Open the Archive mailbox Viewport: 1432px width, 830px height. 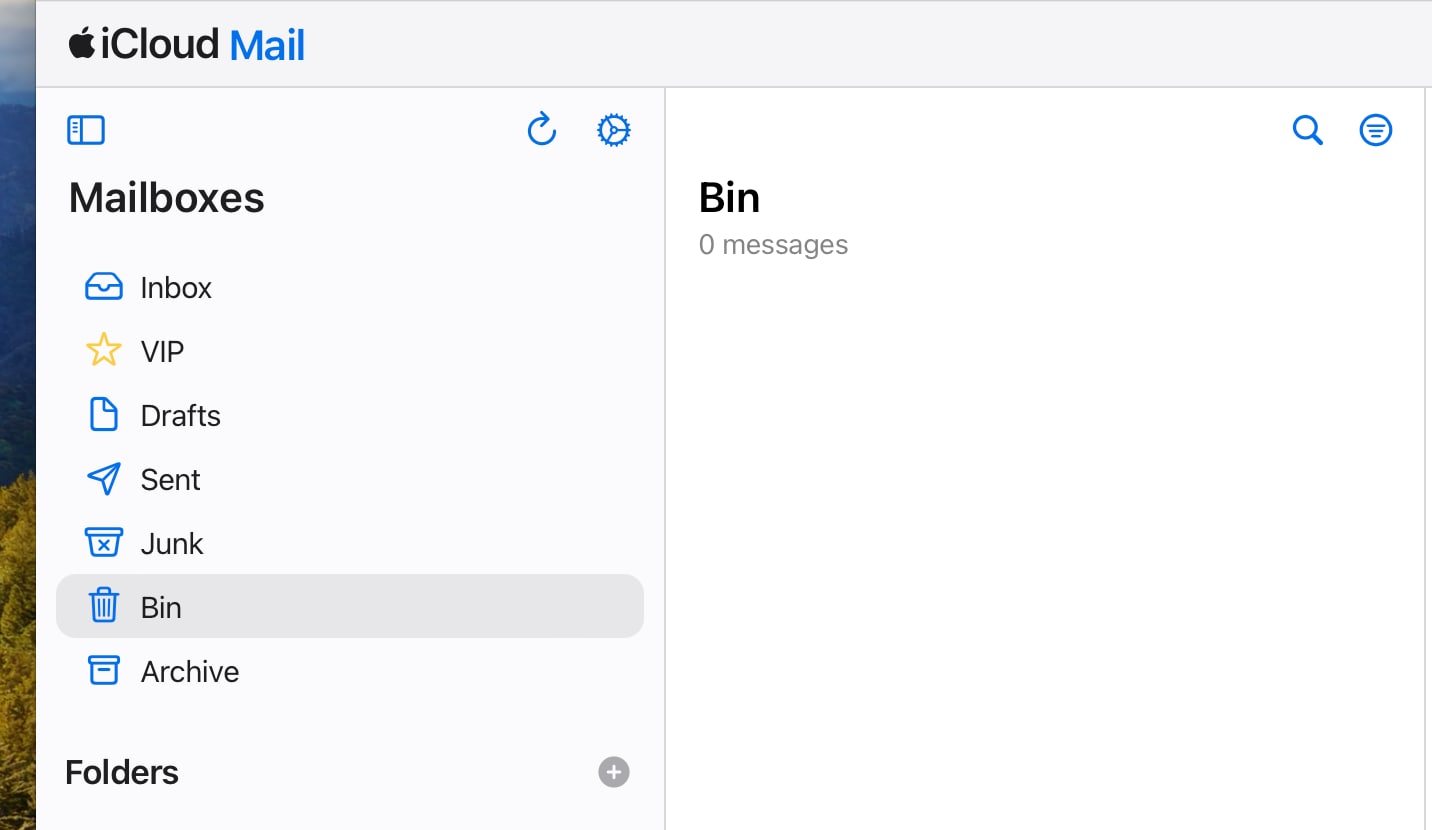click(189, 672)
